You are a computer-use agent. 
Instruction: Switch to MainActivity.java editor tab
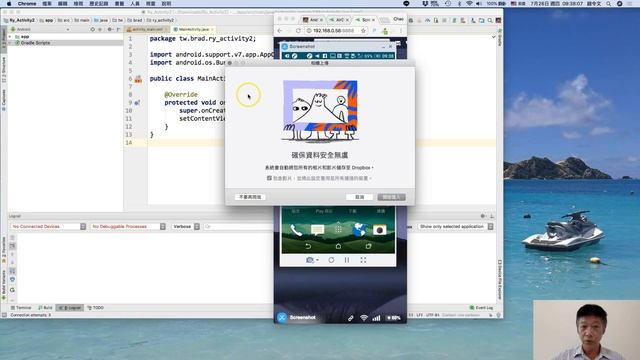click(193, 29)
